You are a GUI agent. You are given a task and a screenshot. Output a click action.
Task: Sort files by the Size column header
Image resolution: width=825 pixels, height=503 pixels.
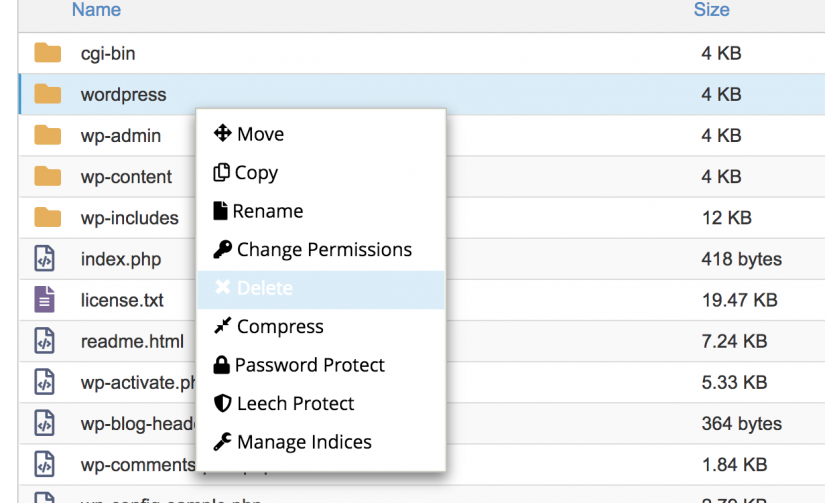(x=711, y=9)
